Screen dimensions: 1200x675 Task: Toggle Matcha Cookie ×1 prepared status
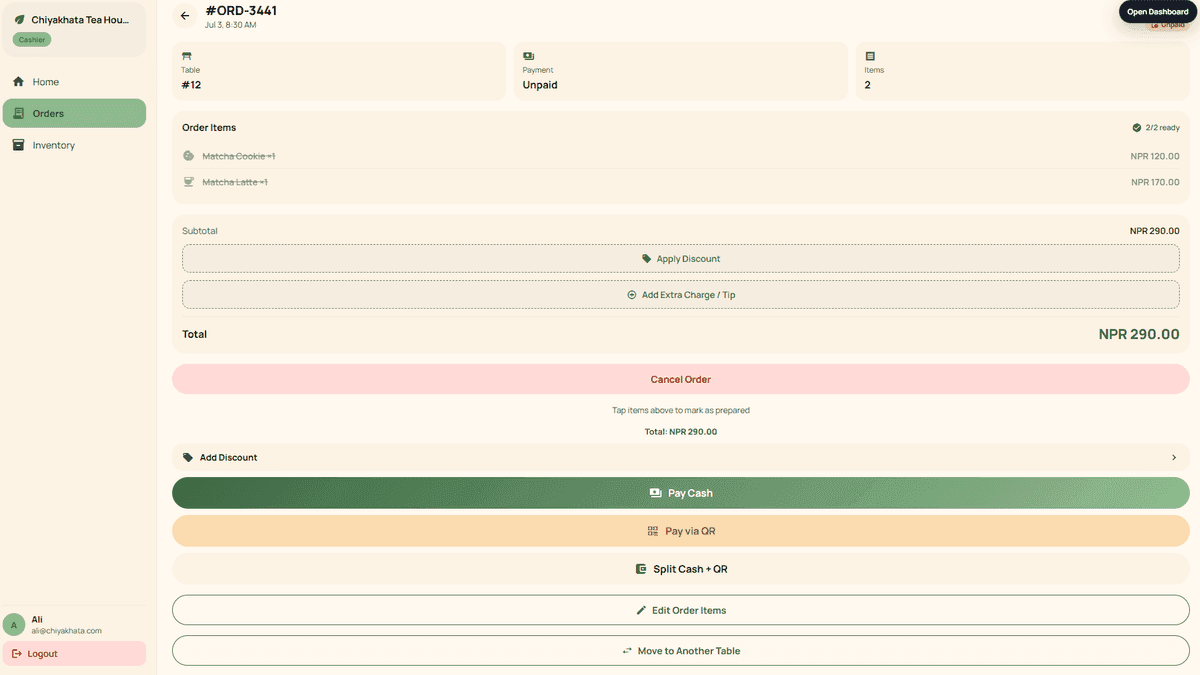point(681,156)
